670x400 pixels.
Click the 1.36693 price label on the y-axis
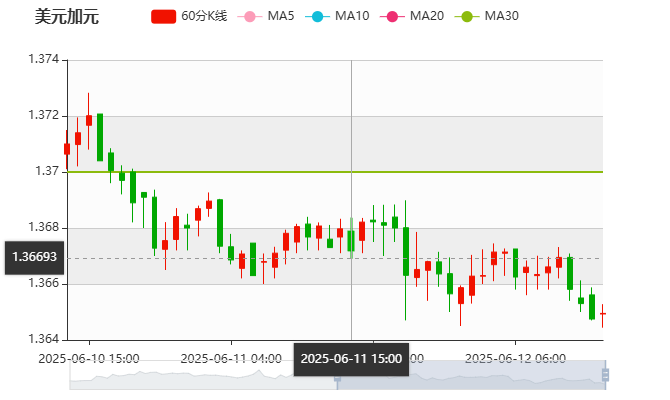tap(34, 257)
